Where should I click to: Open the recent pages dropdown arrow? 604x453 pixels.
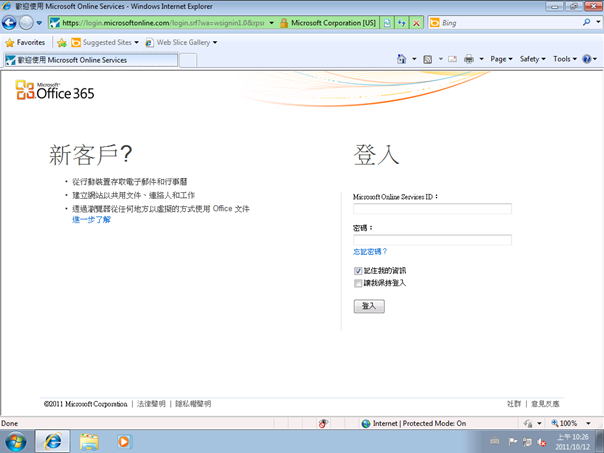click(39, 23)
